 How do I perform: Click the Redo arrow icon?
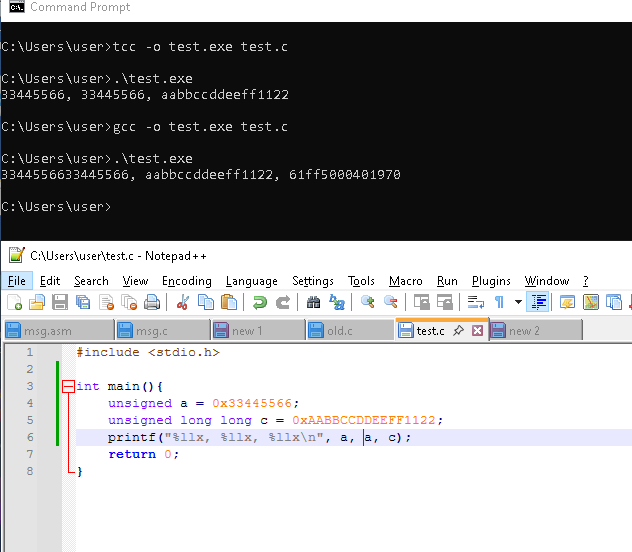tap(283, 302)
